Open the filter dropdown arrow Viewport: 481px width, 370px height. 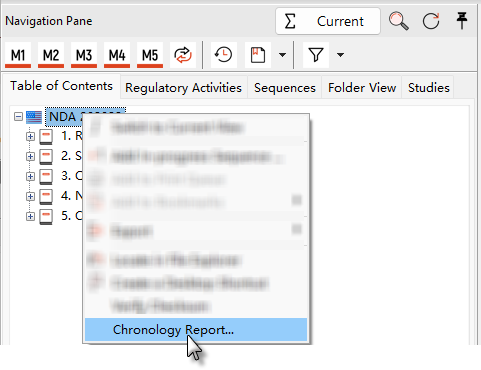tap(340, 55)
